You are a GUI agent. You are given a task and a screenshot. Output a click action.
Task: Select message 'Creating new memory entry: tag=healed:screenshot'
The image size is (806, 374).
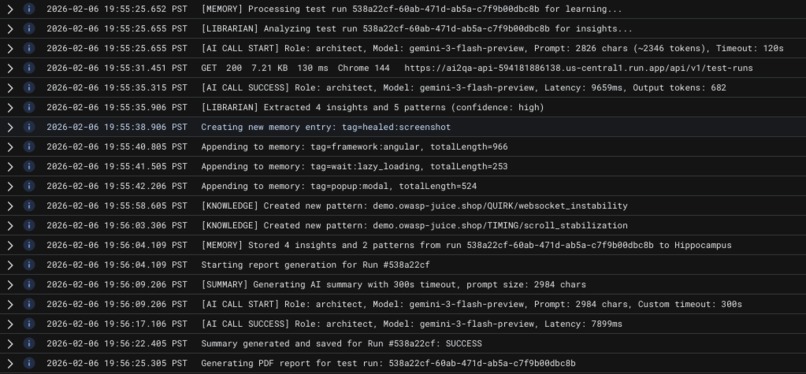325,127
